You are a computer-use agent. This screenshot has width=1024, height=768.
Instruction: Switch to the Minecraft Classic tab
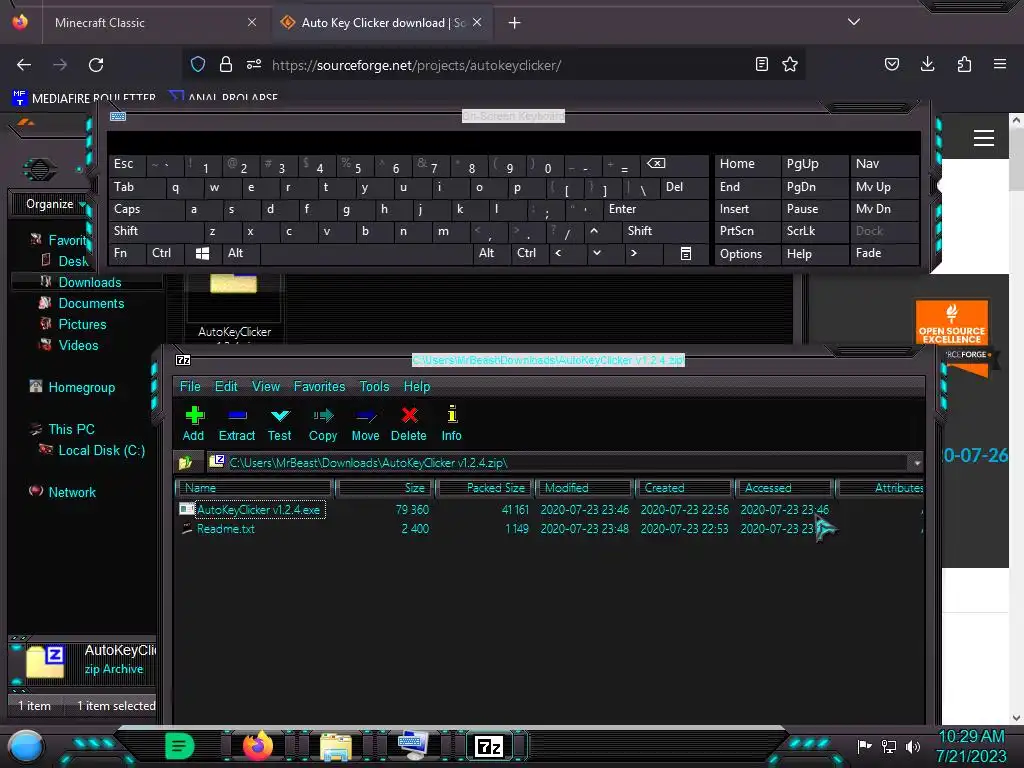click(154, 23)
